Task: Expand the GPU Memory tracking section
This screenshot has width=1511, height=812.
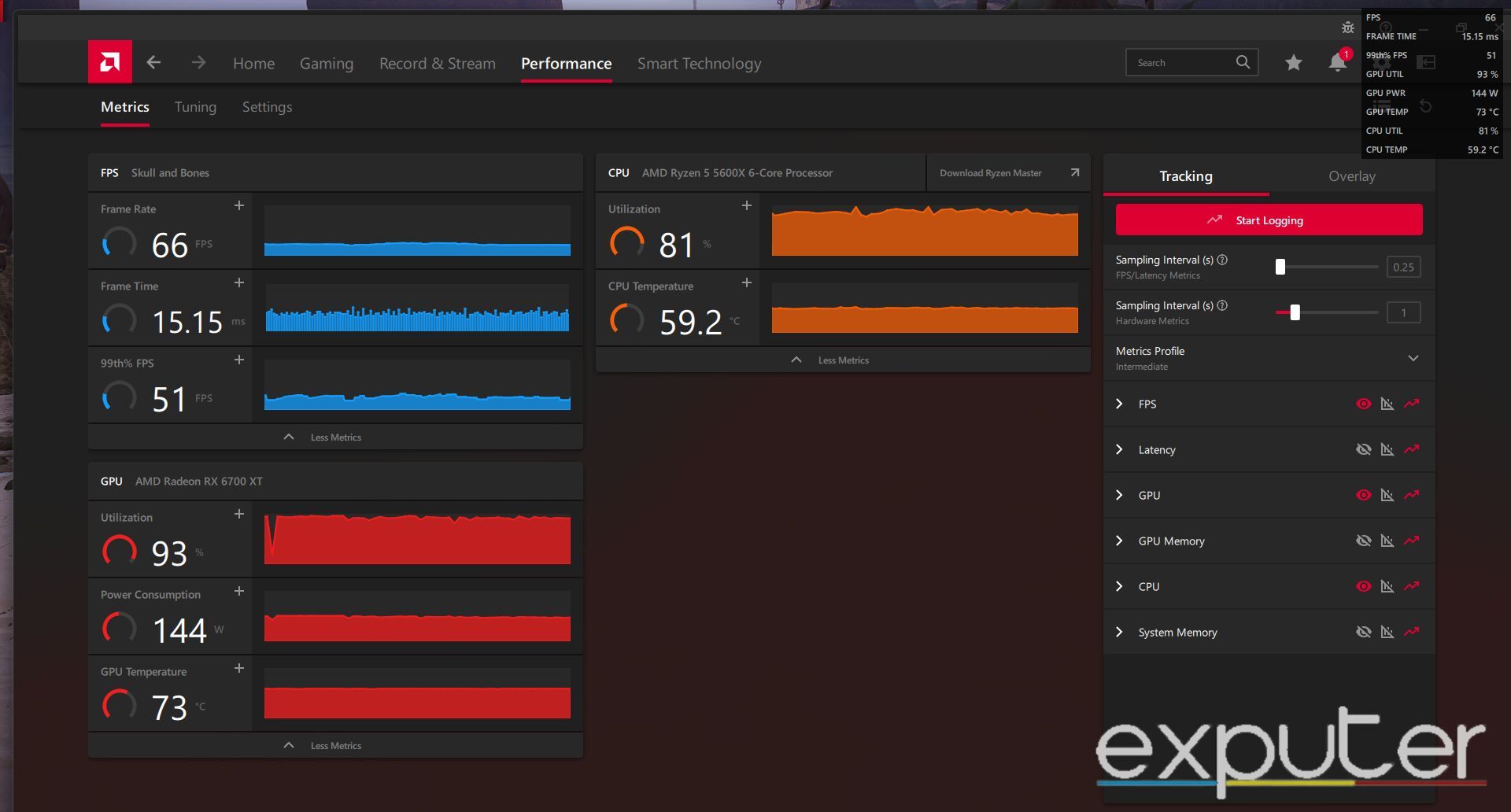Action: coord(1119,541)
